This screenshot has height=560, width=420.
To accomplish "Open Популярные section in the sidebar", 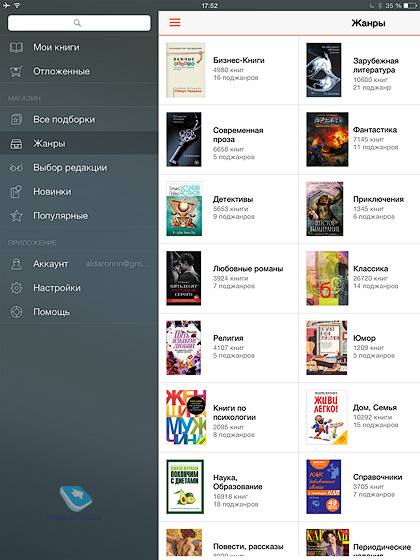I will 79,216.
